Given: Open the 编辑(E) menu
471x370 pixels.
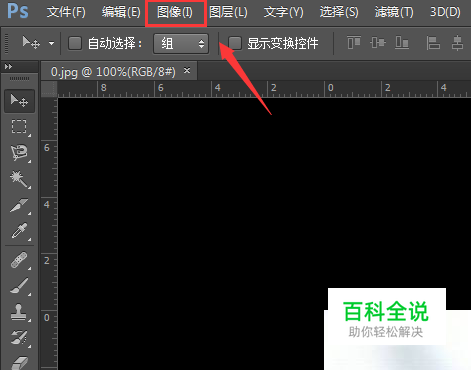Looking at the screenshot, I should (x=121, y=12).
